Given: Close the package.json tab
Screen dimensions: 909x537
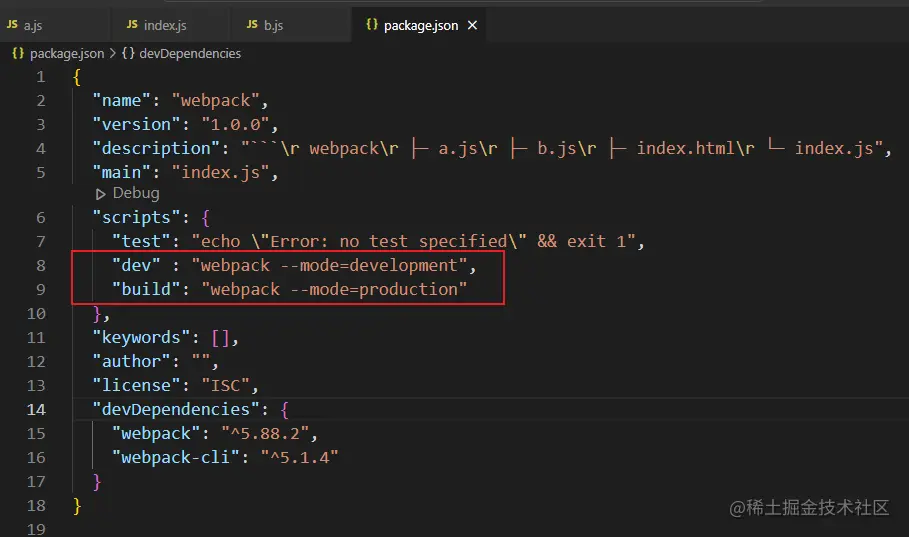Looking at the screenshot, I should pos(472,25).
